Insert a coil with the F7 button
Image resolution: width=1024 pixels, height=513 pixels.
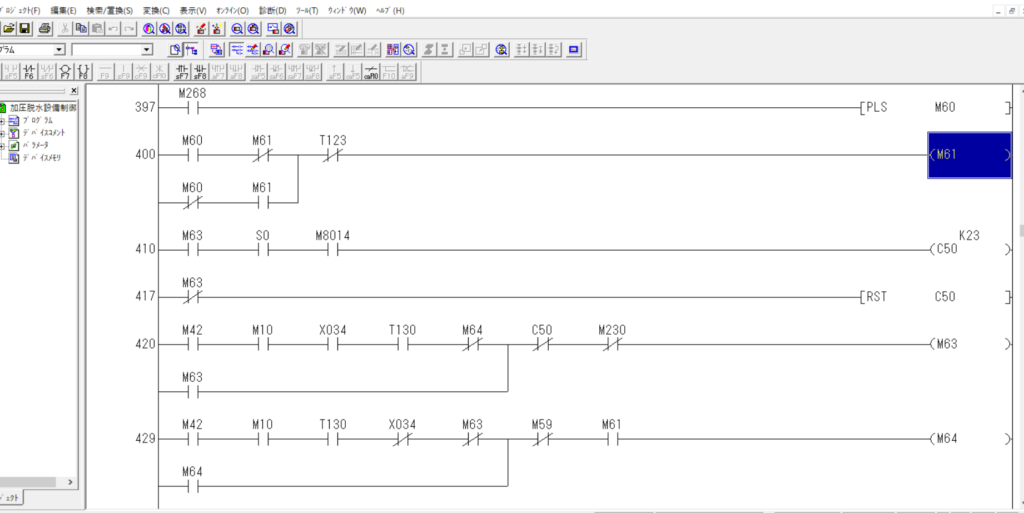[66, 71]
